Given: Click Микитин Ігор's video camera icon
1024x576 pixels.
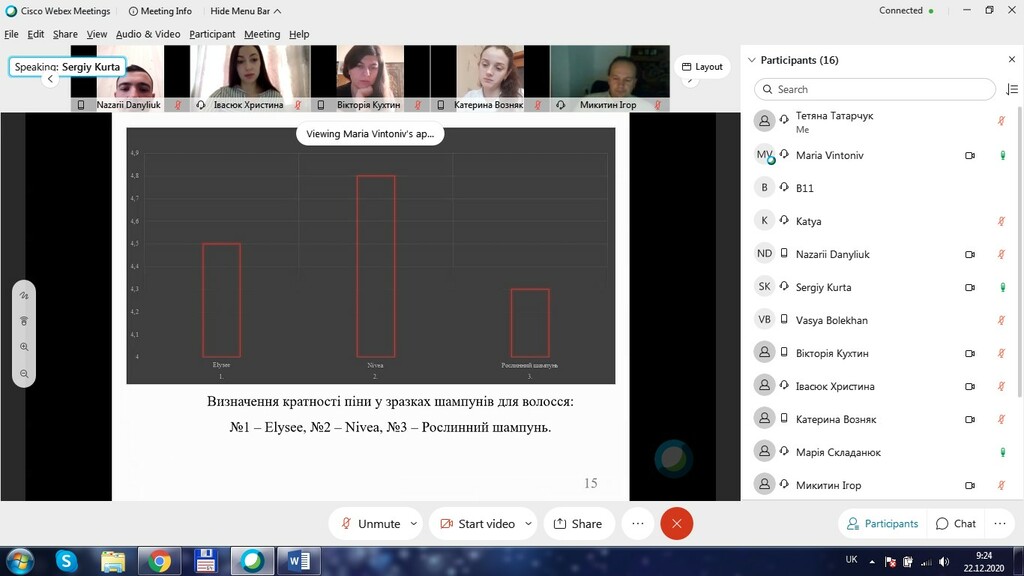Looking at the screenshot, I should coord(970,485).
